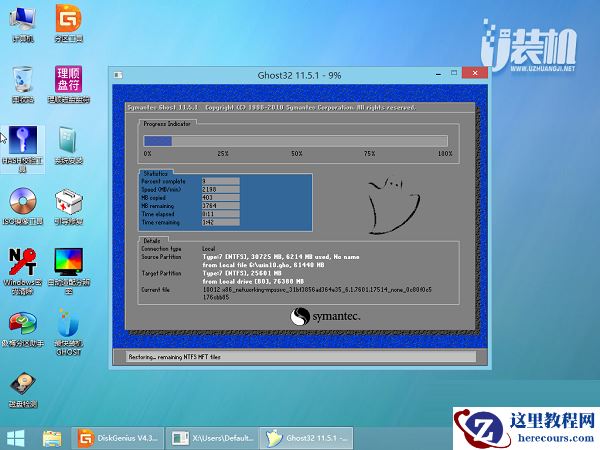Click the Statistics group label
The height and width of the screenshot is (450, 600).
(x=155, y=173)
